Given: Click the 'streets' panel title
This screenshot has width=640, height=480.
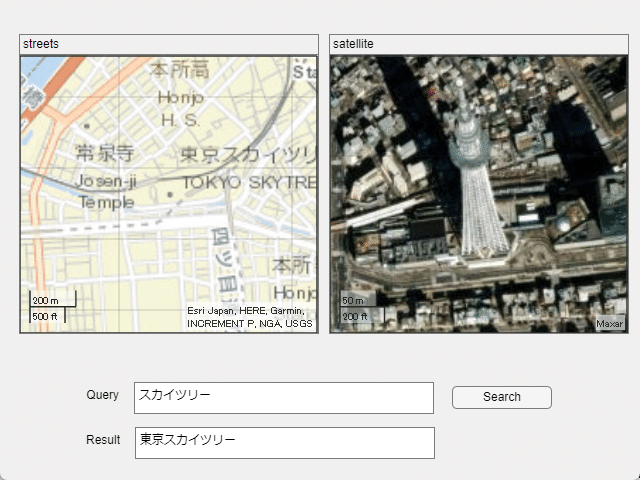Looking at the screenshot, I should [41, 44].
